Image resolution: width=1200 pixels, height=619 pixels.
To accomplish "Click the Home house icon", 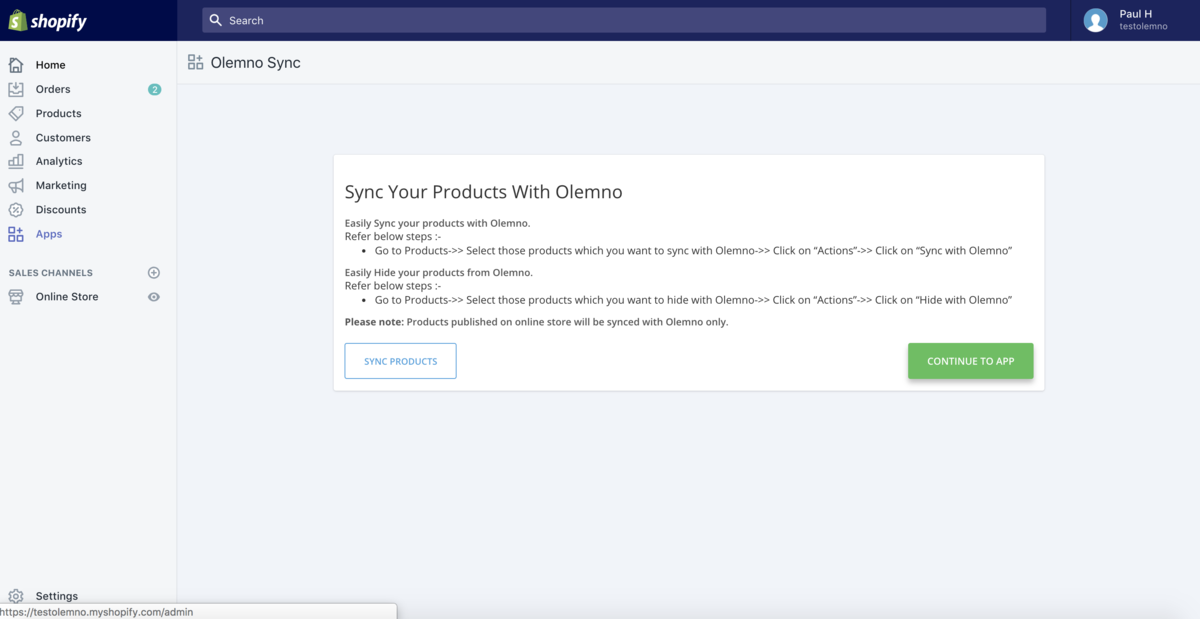I will 16,65.
